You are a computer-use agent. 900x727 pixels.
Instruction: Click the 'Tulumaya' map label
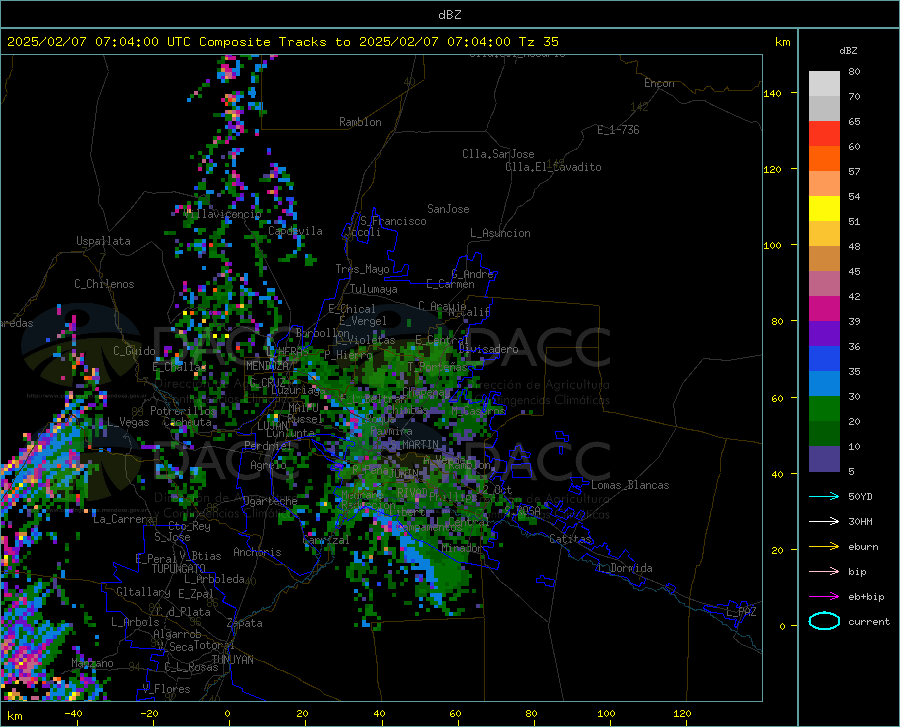pyautogui.click(x=373, y=289)
